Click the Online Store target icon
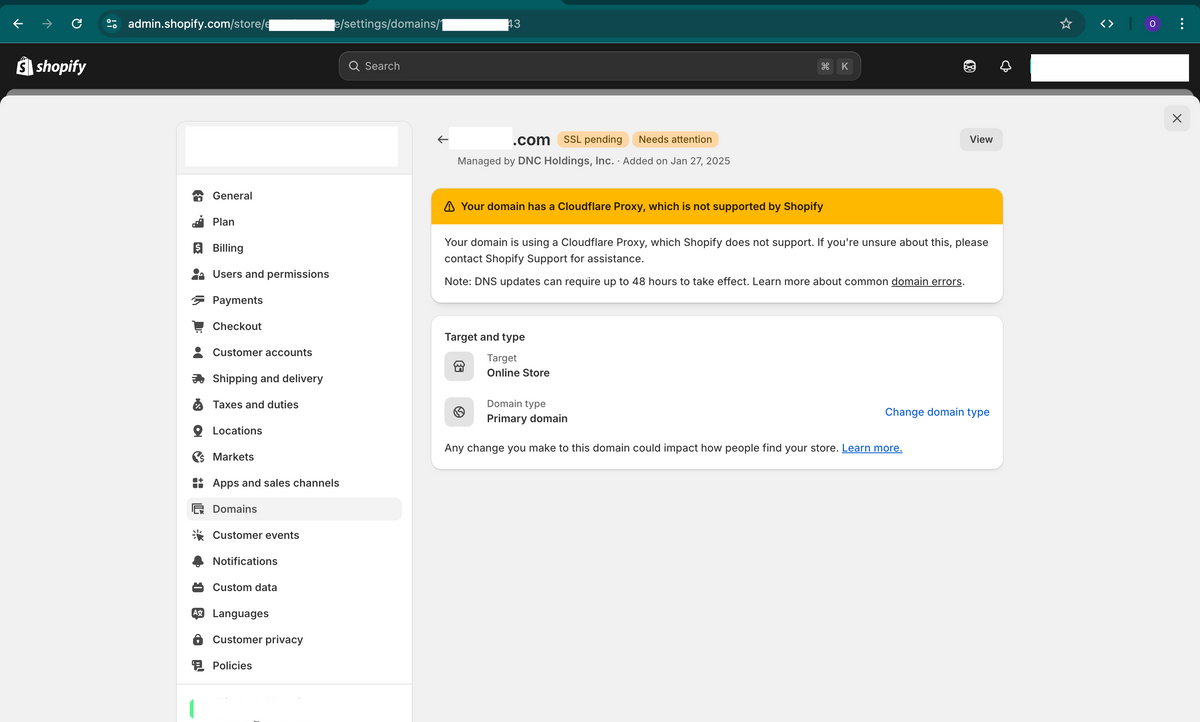Screen dimensions: 1200x722 (x=459, y=366)
